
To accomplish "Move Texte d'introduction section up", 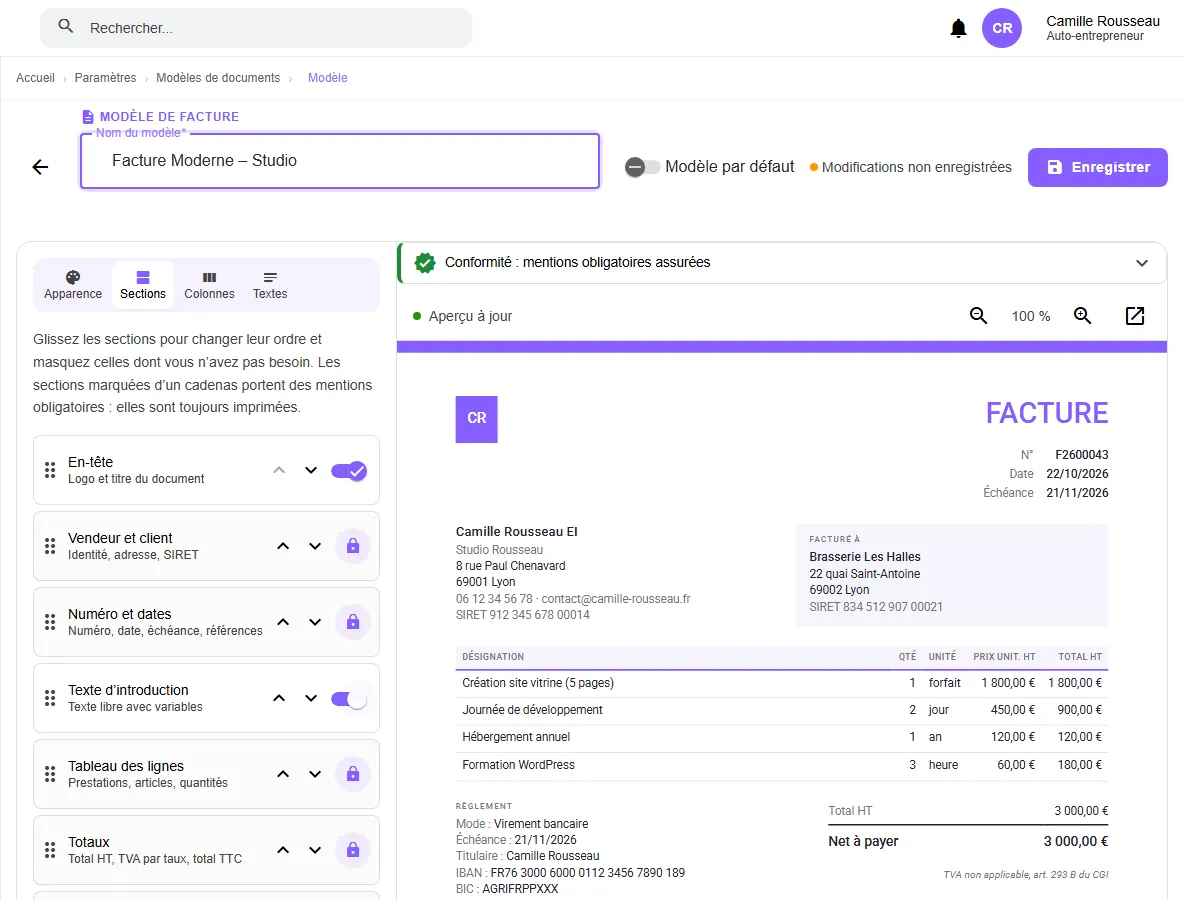I will [x=279, y=698].
